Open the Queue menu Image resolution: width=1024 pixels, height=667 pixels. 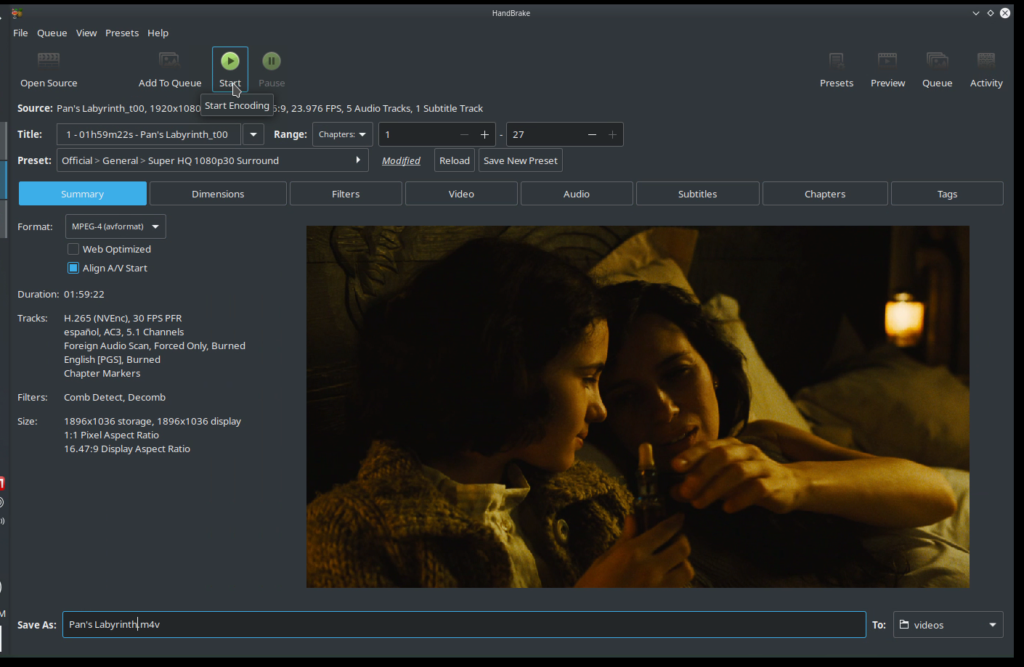(52, 33)
